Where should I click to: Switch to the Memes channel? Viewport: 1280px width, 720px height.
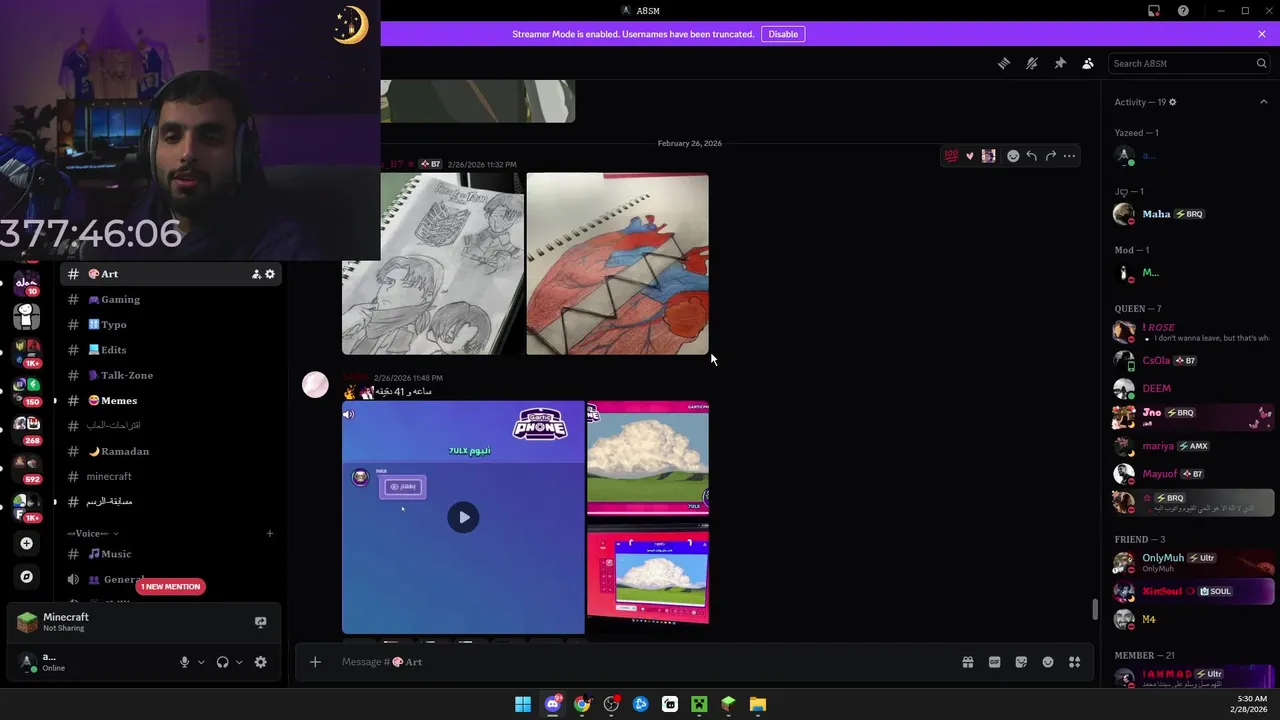tap(170, 400)
